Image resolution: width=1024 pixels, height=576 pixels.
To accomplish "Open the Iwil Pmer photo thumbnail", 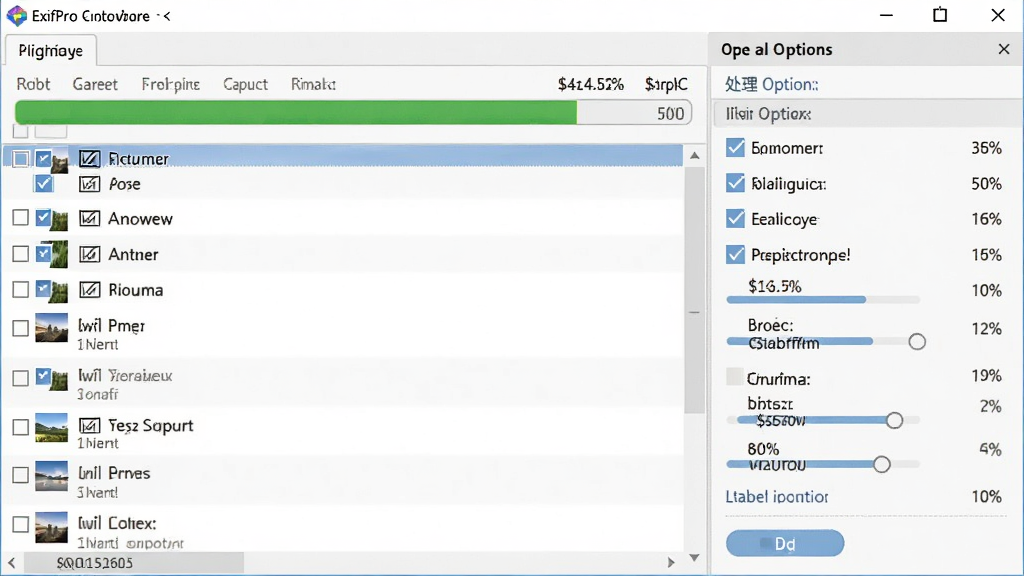I will 52,328.
